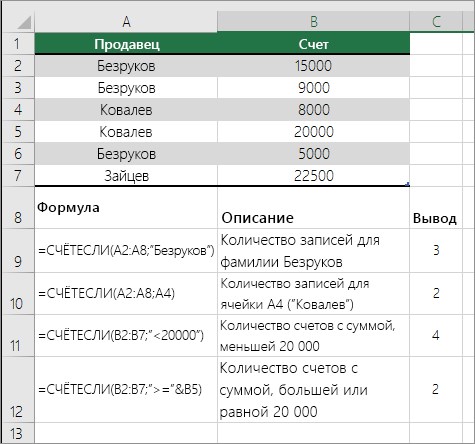This screenshot has height=444, width=475.
Task: Select row 11 header
Action: point(17,336)
